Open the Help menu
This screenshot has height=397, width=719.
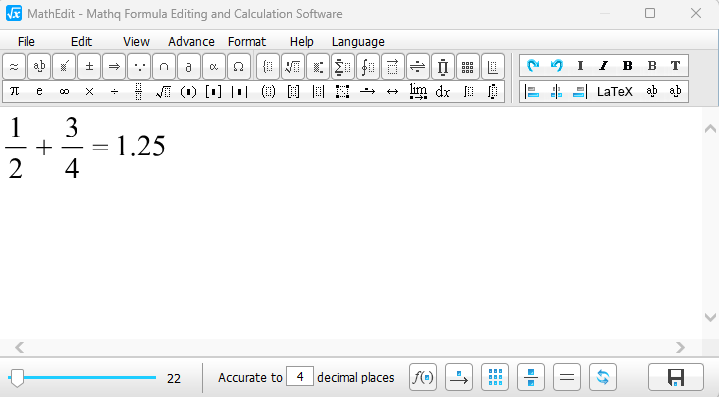pyautogui.click(x=301, y=42)
